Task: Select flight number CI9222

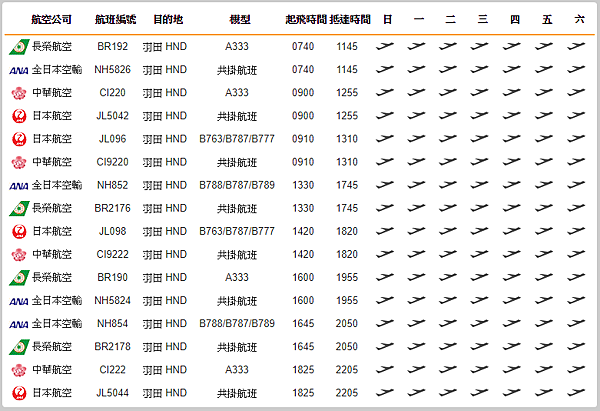Action: 112,254
